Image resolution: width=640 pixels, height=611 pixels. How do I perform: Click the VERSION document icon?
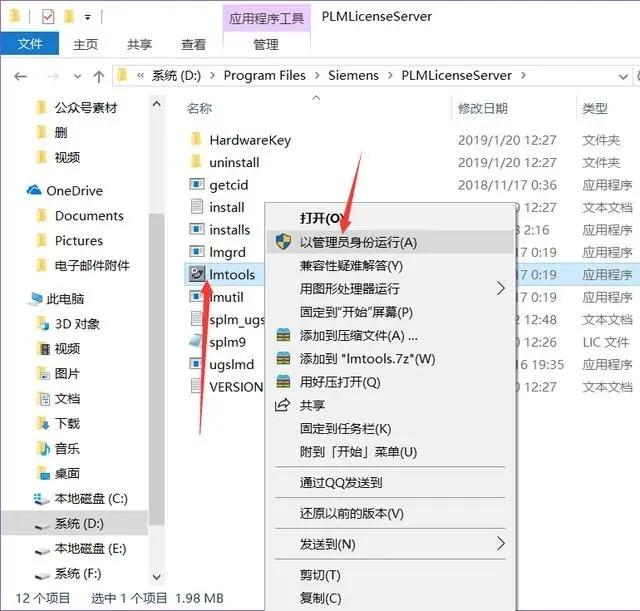(x=196, y=386)
